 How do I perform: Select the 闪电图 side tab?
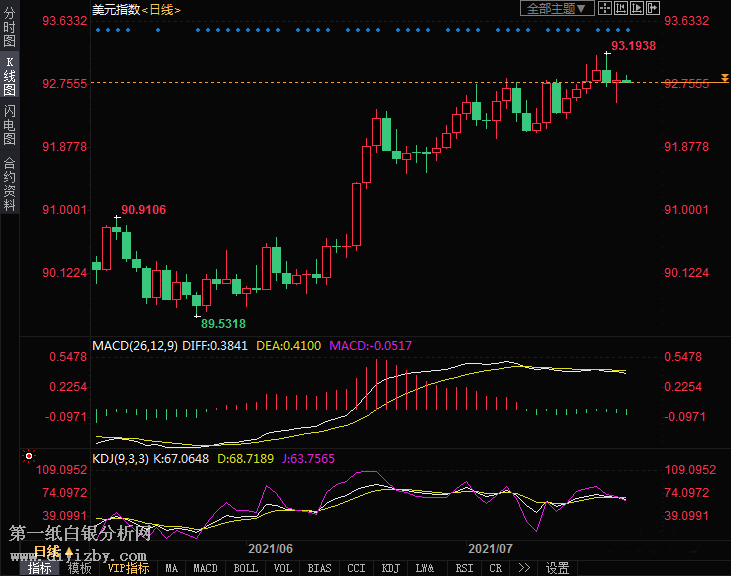pyautogui.click(x=9, y=123)
